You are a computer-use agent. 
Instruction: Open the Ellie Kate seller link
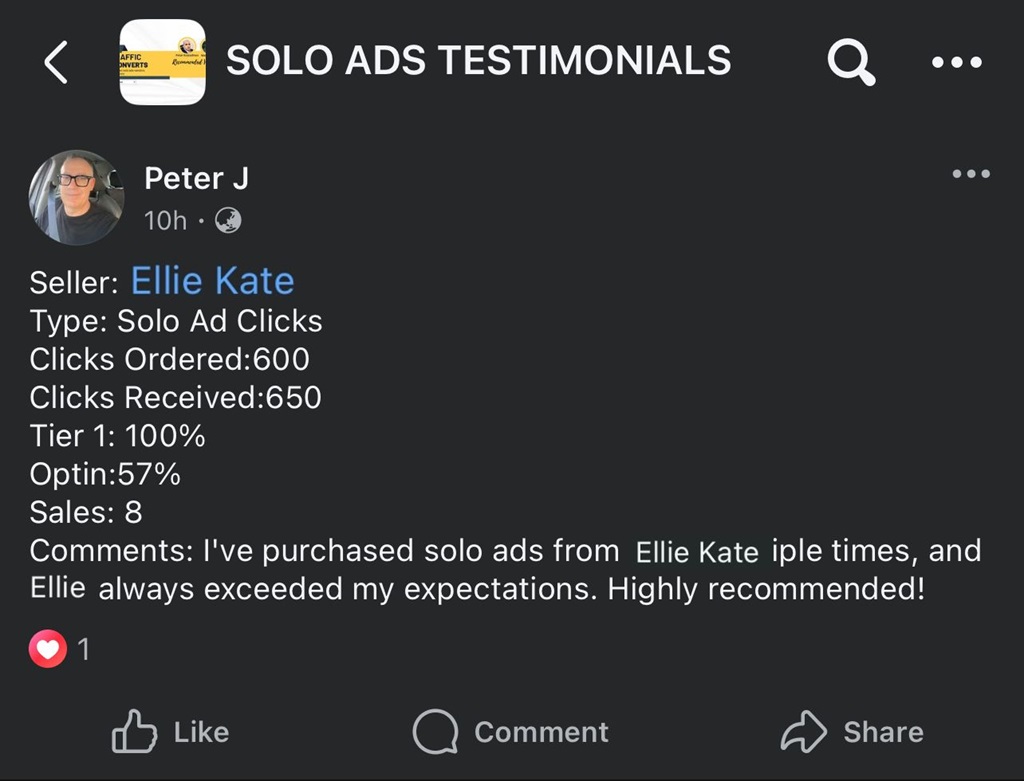212,281
